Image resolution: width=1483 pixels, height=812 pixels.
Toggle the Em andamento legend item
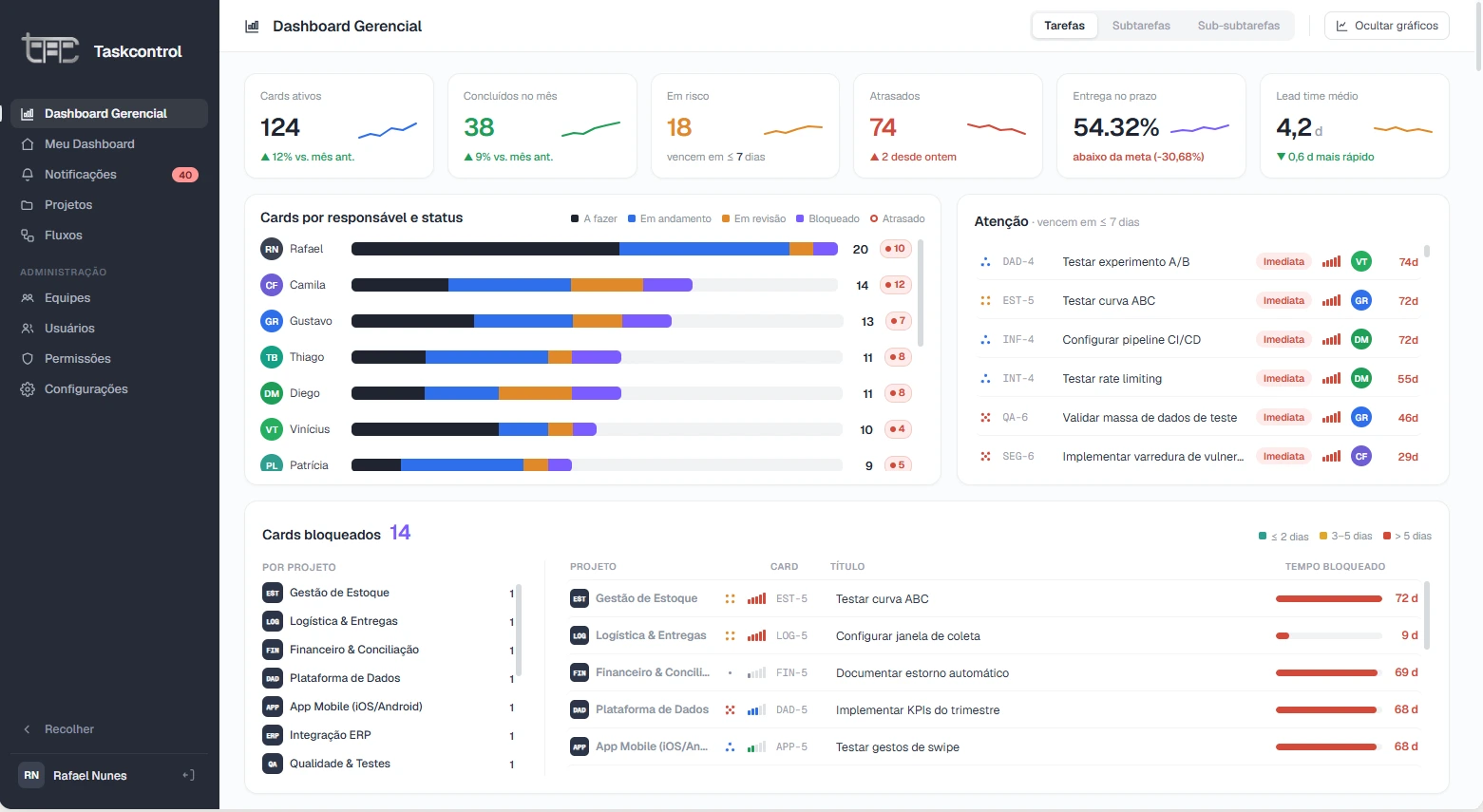[x=669, y=218]
